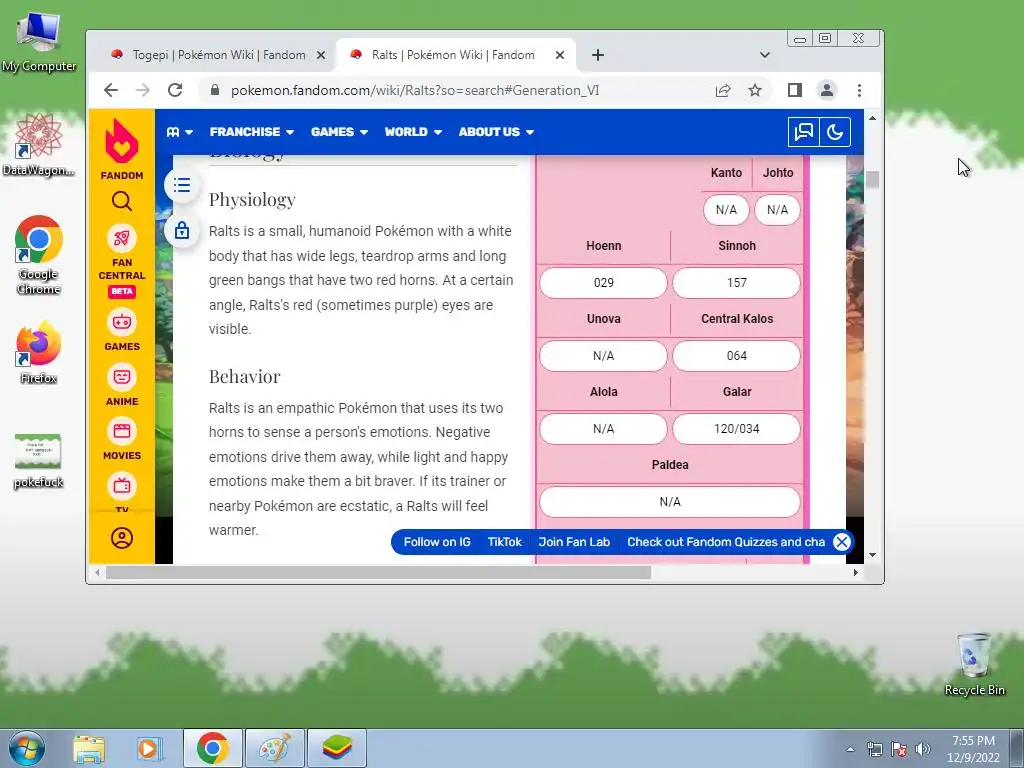1024x768 pixels.
Task: Open Games controller icon in Fandom sidebar
Action: click(121, 322)
